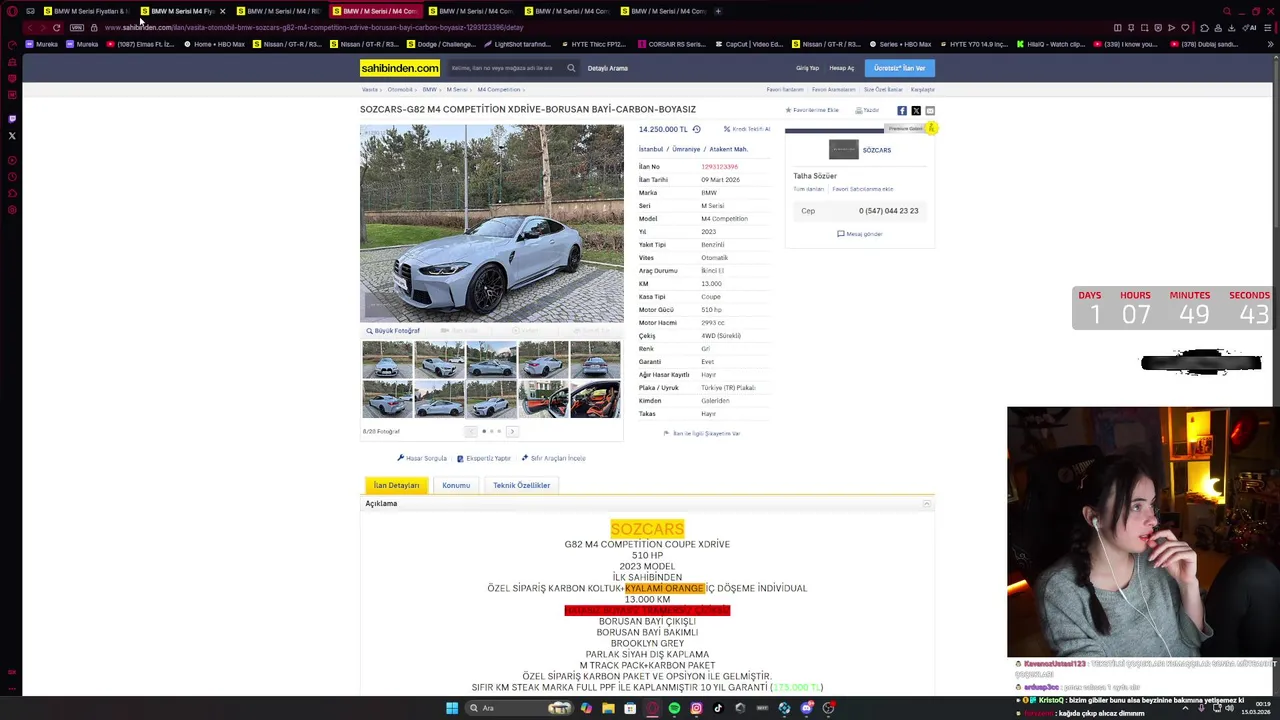Open İstanbul location link
Viewport: 1280px width, 720px height.
[x=651, y=149]
